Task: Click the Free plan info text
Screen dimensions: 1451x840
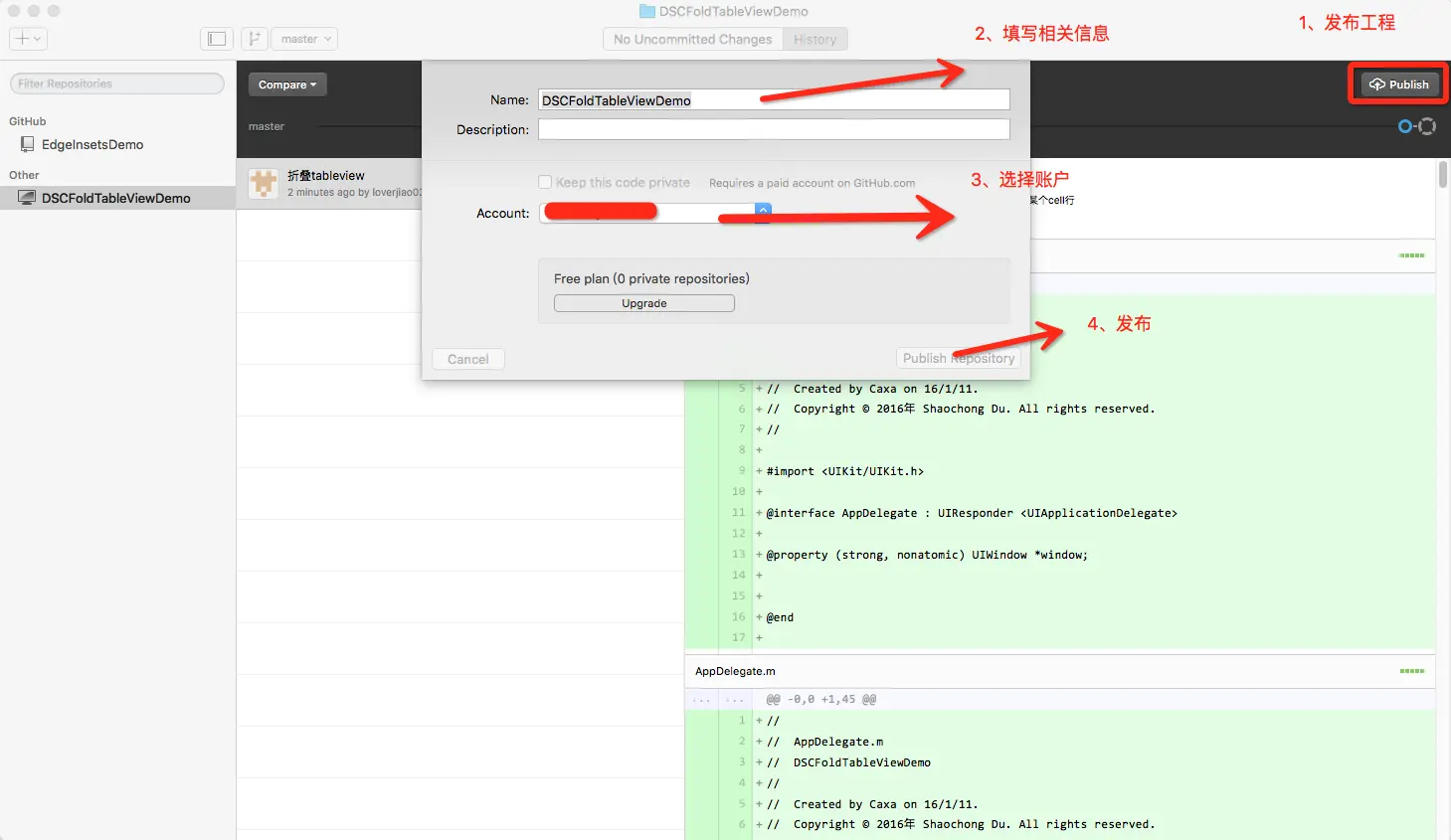Action: click(651, 278)
